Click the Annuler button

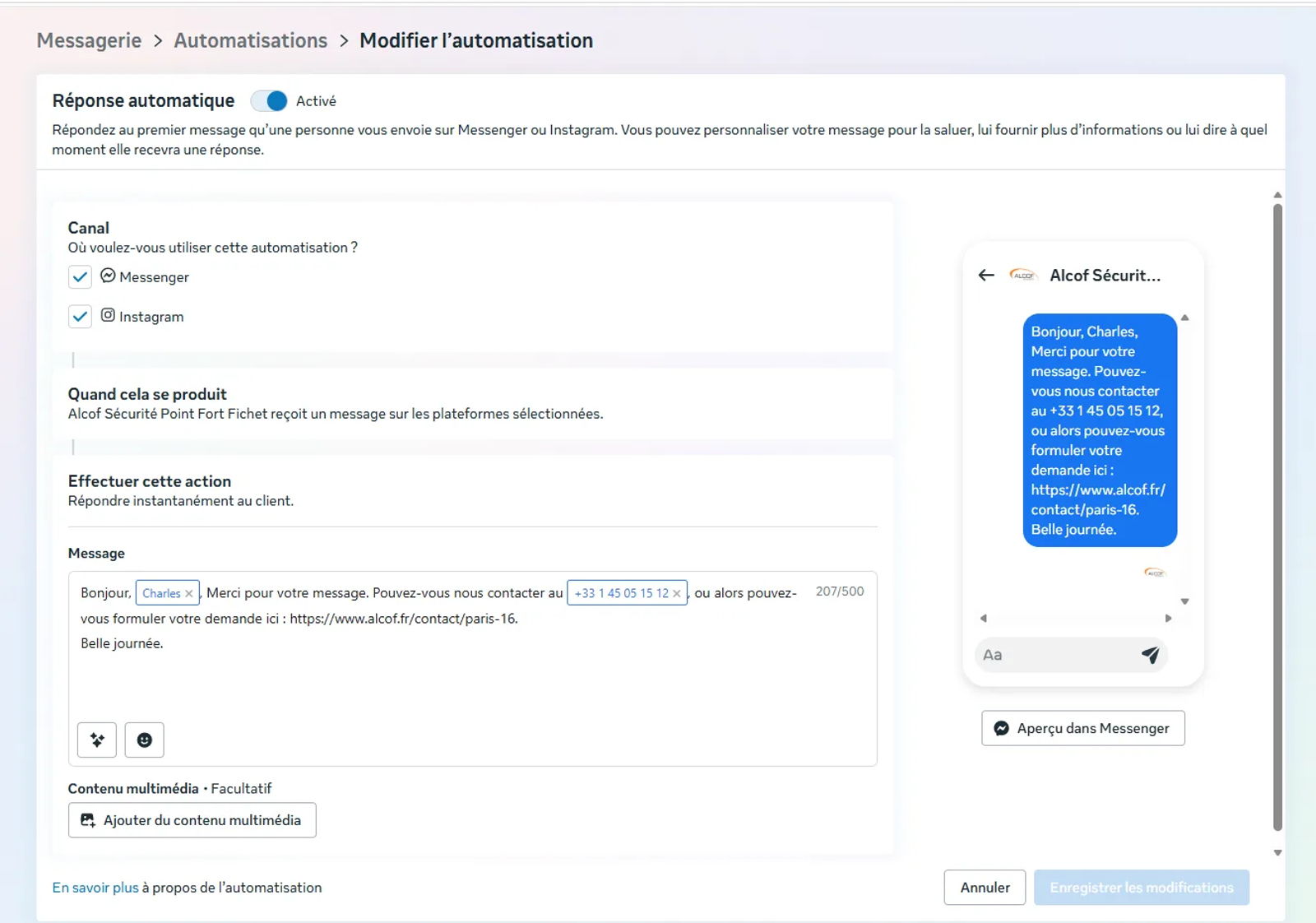[985, 888]
